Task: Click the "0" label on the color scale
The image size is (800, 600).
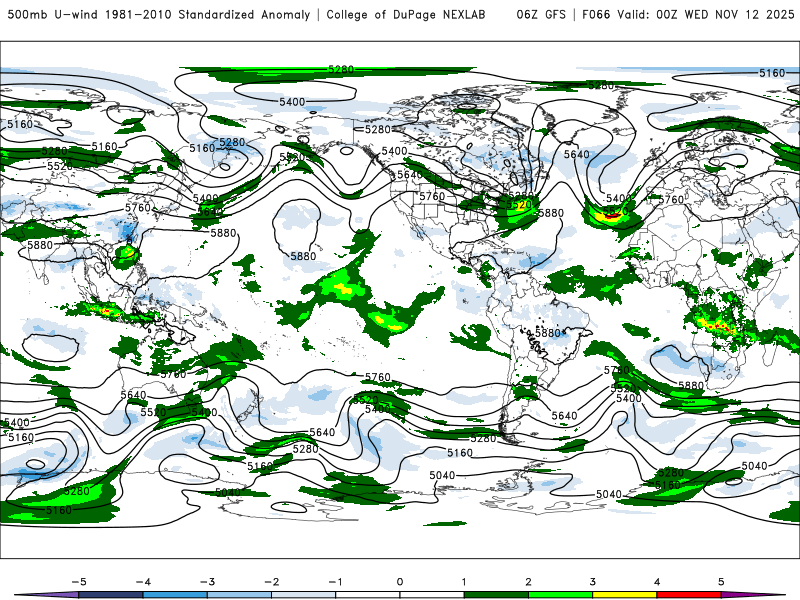Action: pos(399,582)
